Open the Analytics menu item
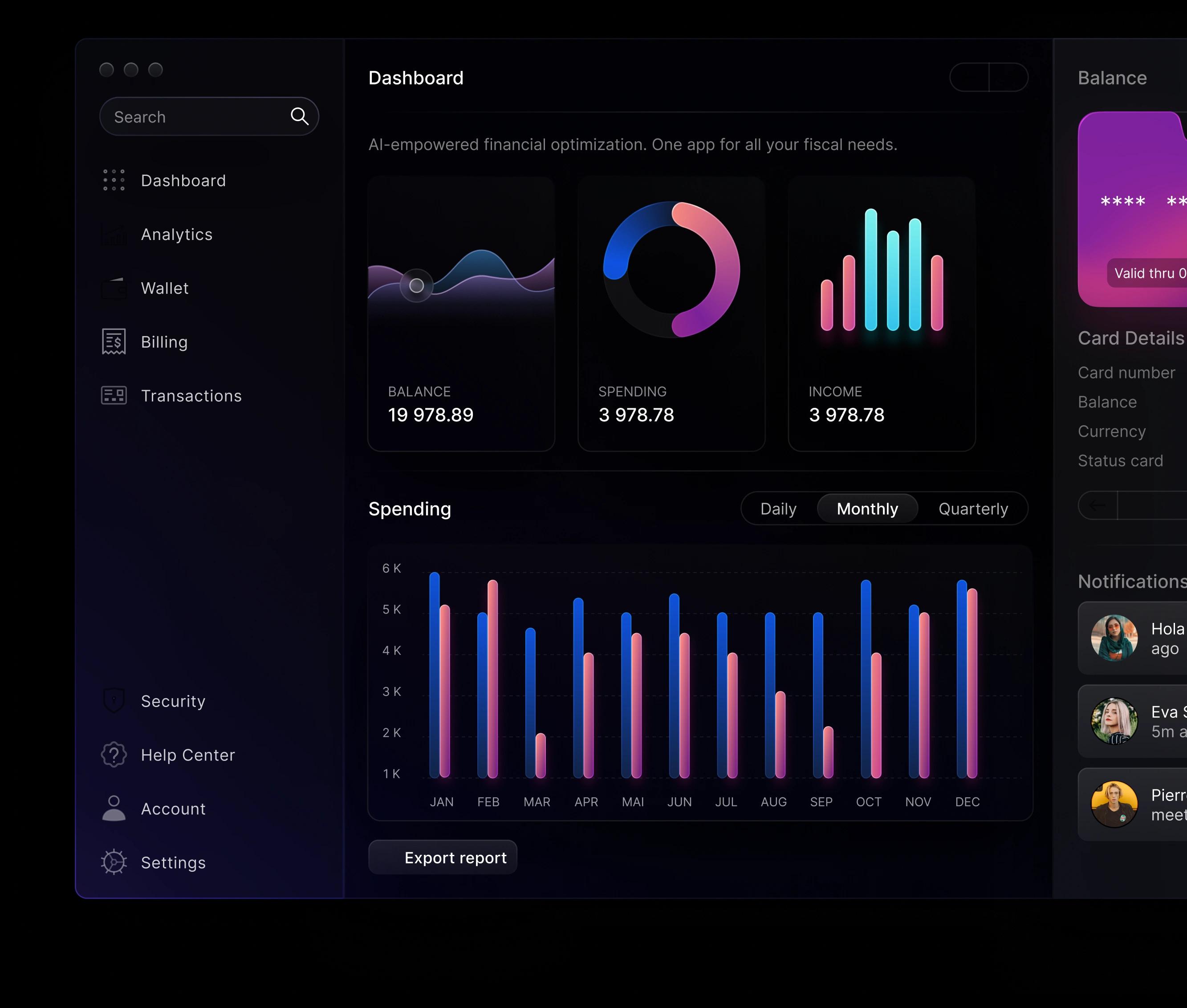Screen dimensions: 1187x1008 (x=177, y=234)
